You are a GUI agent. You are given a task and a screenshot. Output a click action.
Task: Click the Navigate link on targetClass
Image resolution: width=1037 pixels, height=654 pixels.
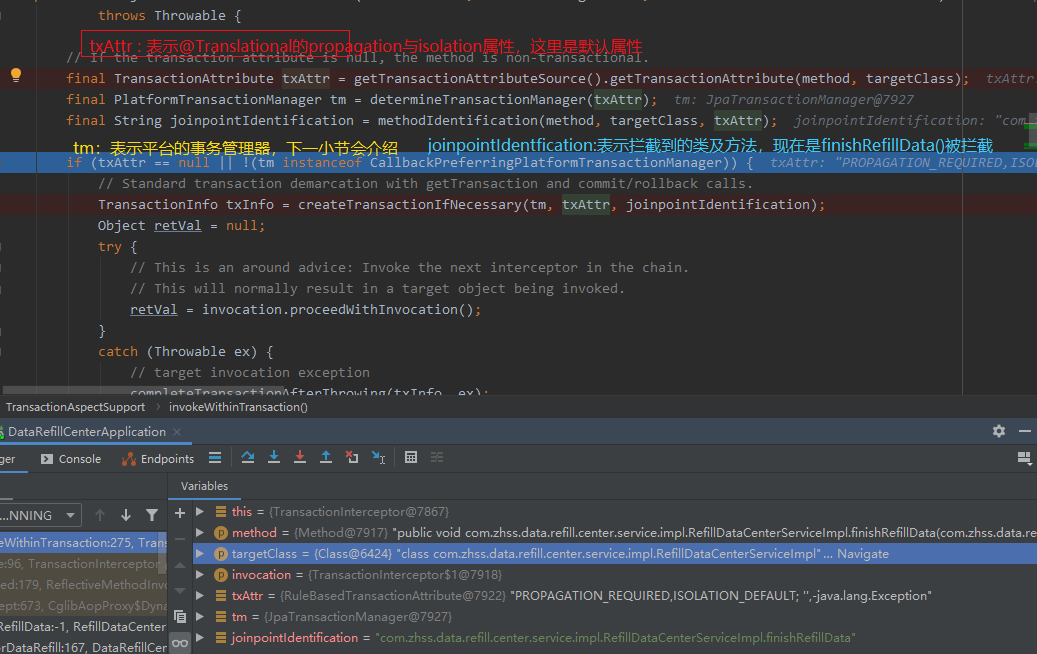(862, 554)
